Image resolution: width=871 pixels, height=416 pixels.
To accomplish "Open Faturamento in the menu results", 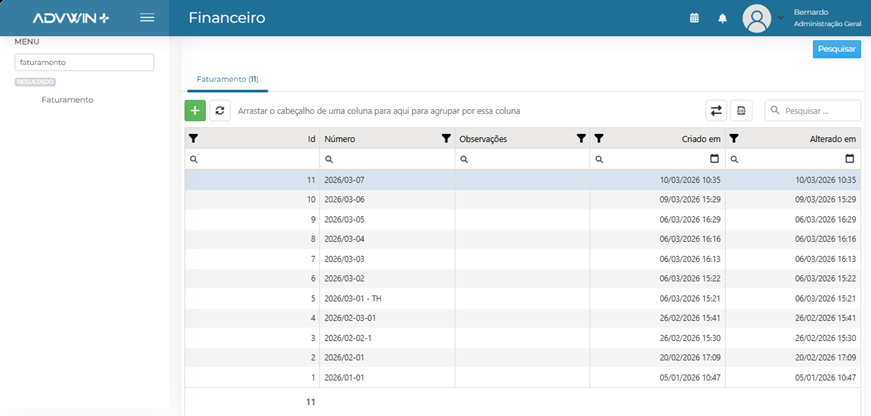I will [x=67, y=100].
